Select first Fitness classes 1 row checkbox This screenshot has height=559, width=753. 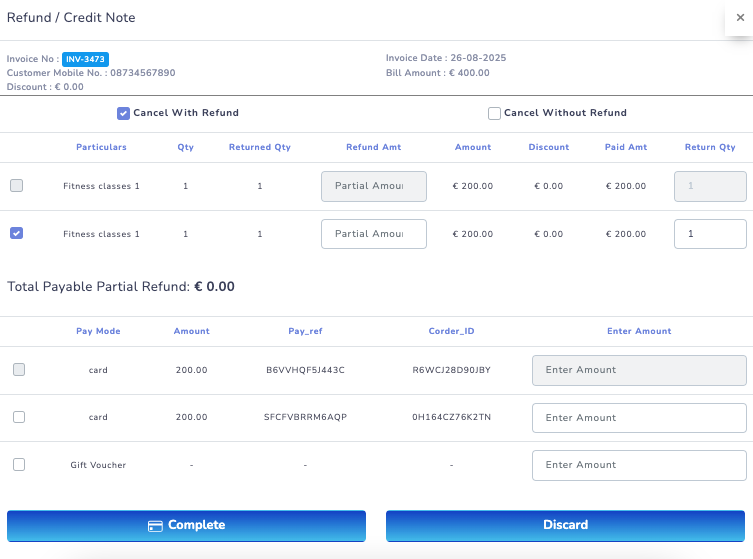click(x=16, y=185)
